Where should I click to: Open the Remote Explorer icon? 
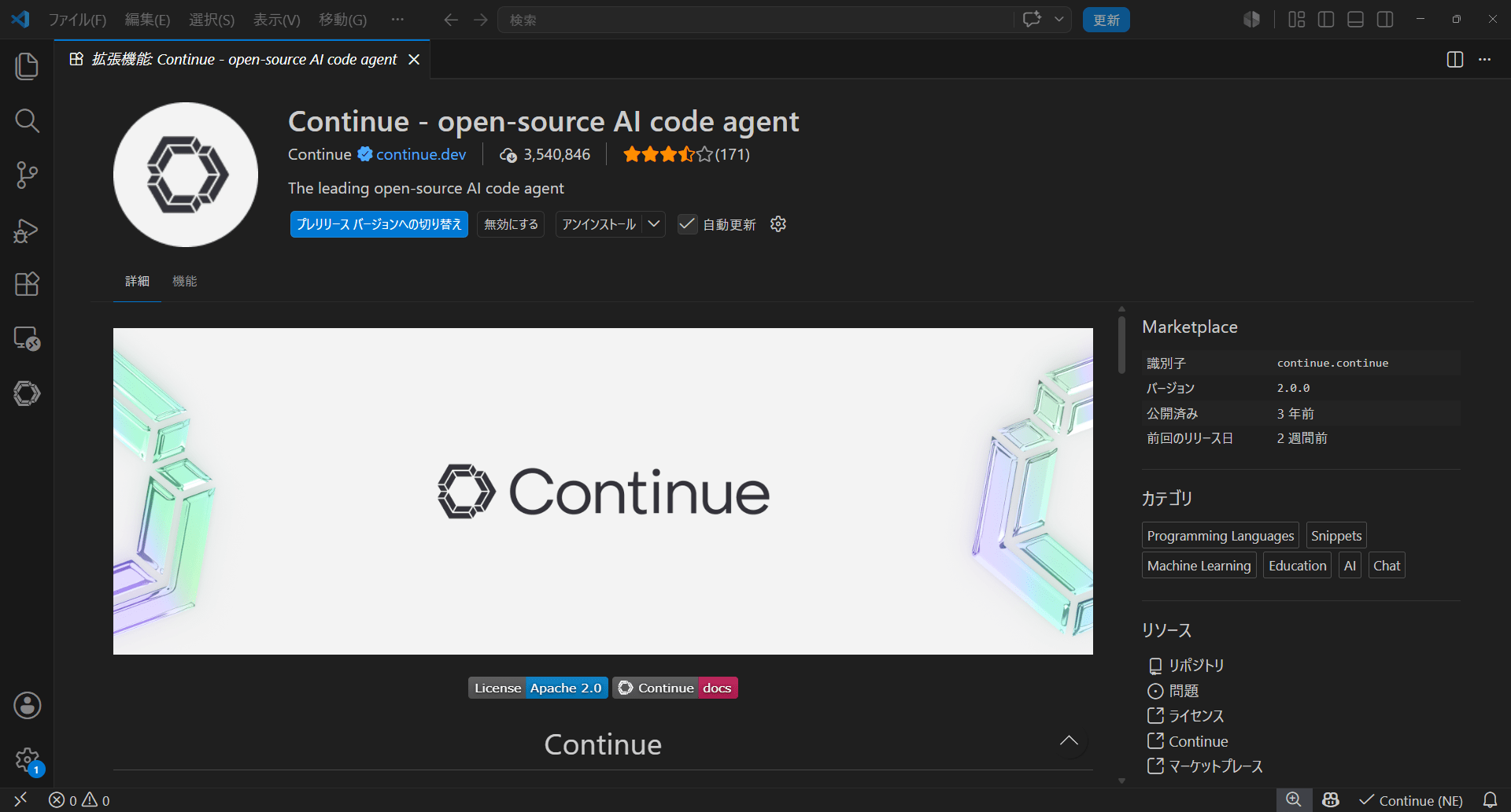click(x=27, y=338)
